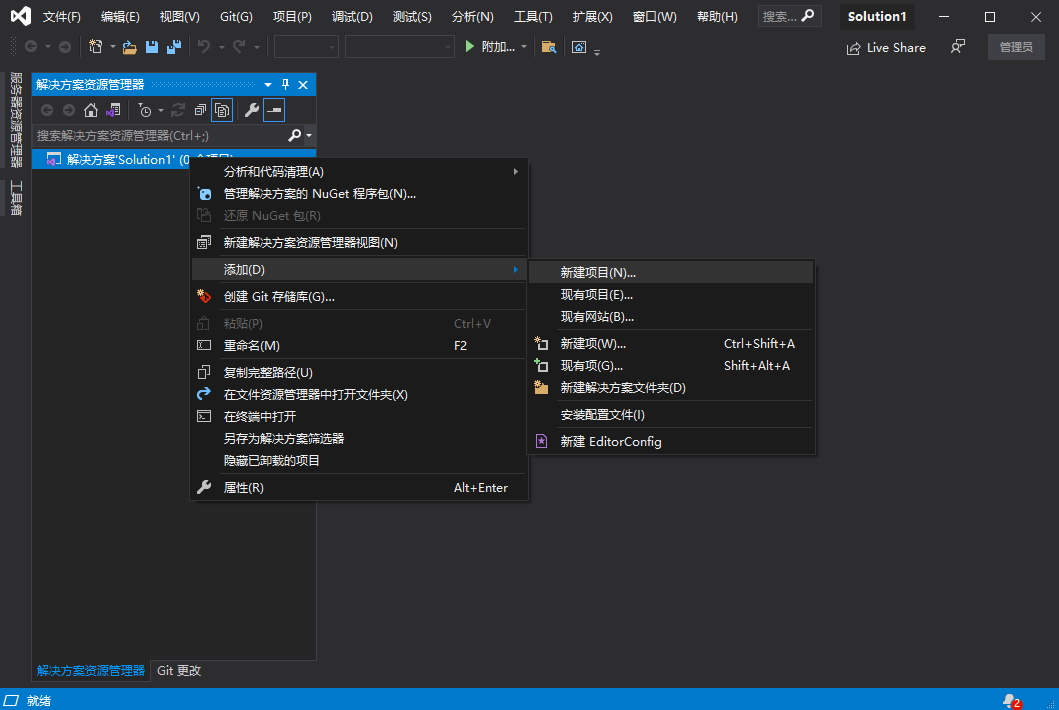
Task: Choose 管理解决方案的 NuGet 程序包(N)...
Action: (x=359, y=194)
